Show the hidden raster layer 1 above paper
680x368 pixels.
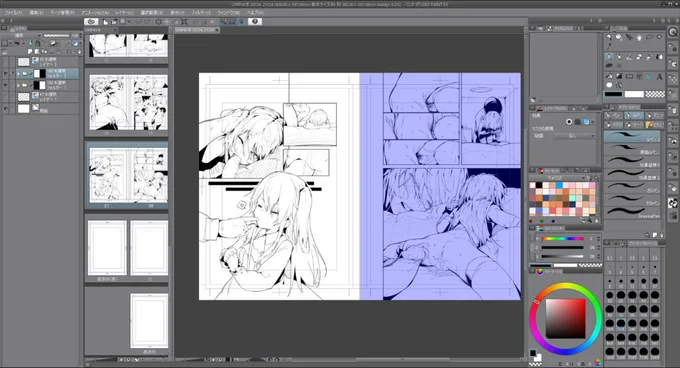(5, 97)
